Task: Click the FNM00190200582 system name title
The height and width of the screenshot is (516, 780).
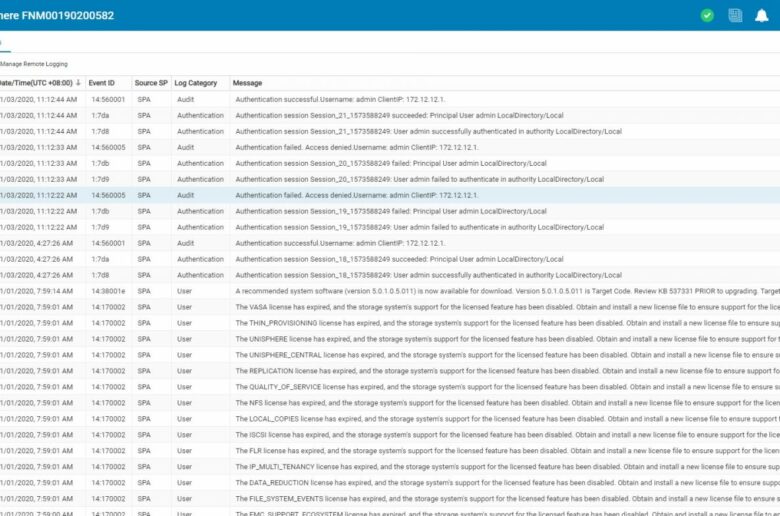Action: [x=68, y=15]
